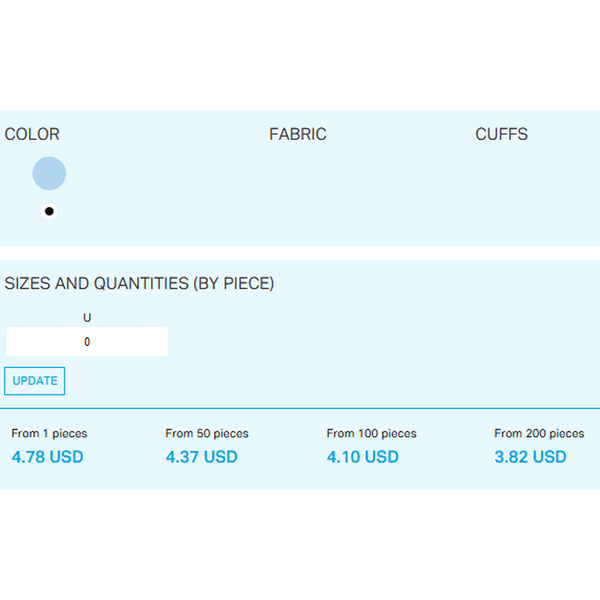The width and height of the screenshot is (600, 600).
Task: Click the From 200 pieces label
Action: (539, 434)
